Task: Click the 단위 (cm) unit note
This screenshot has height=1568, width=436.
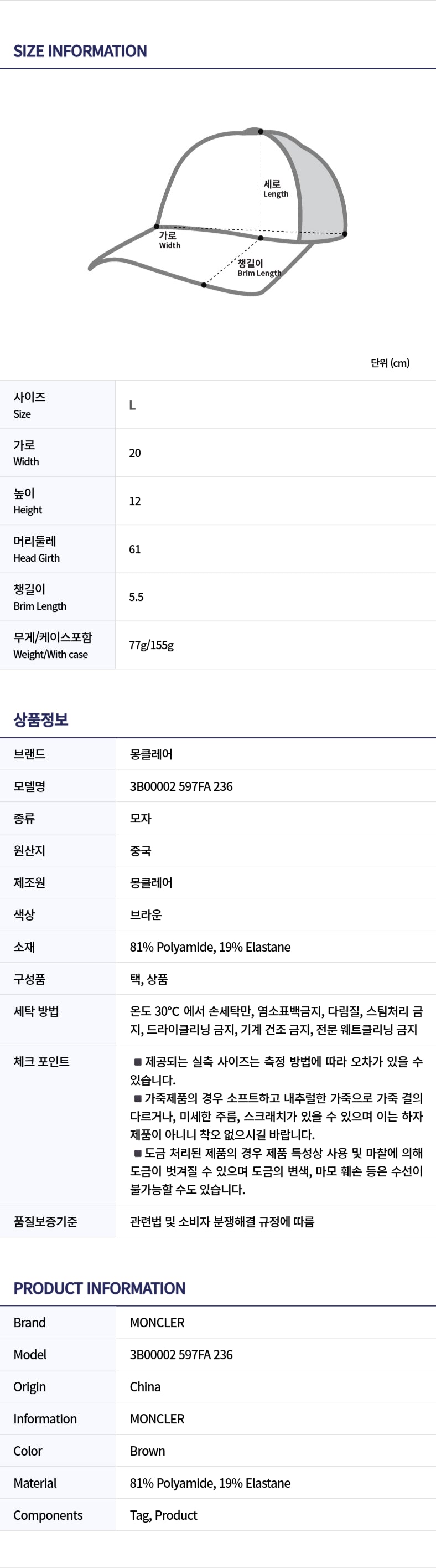Action: click(x=390, y=363)
